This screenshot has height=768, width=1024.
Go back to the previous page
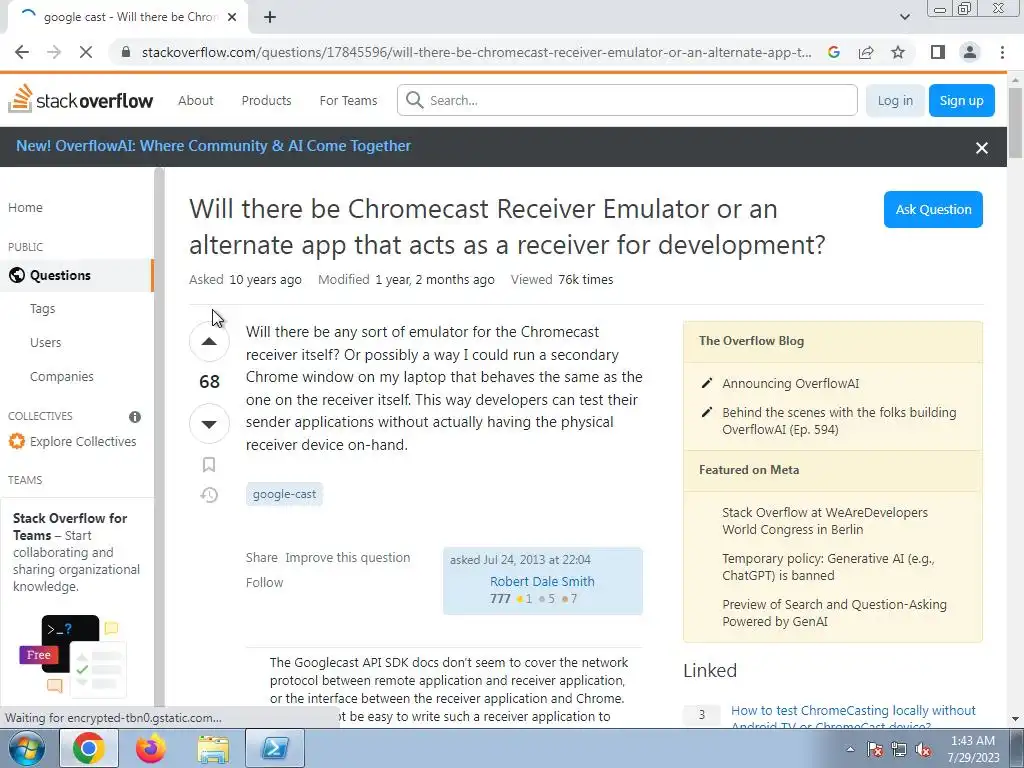point(22,52)
